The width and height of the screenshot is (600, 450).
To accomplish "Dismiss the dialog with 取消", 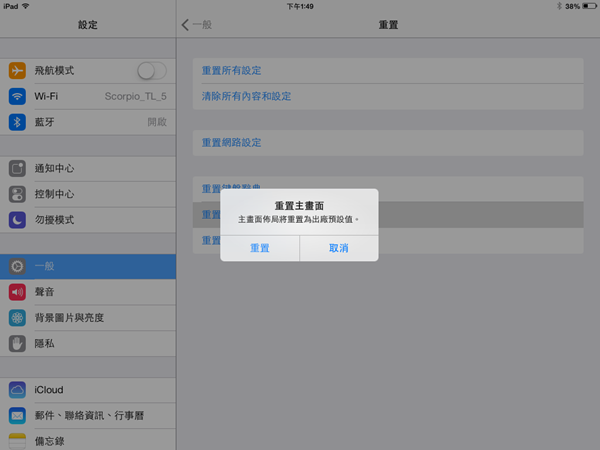I will pos(339,248).
